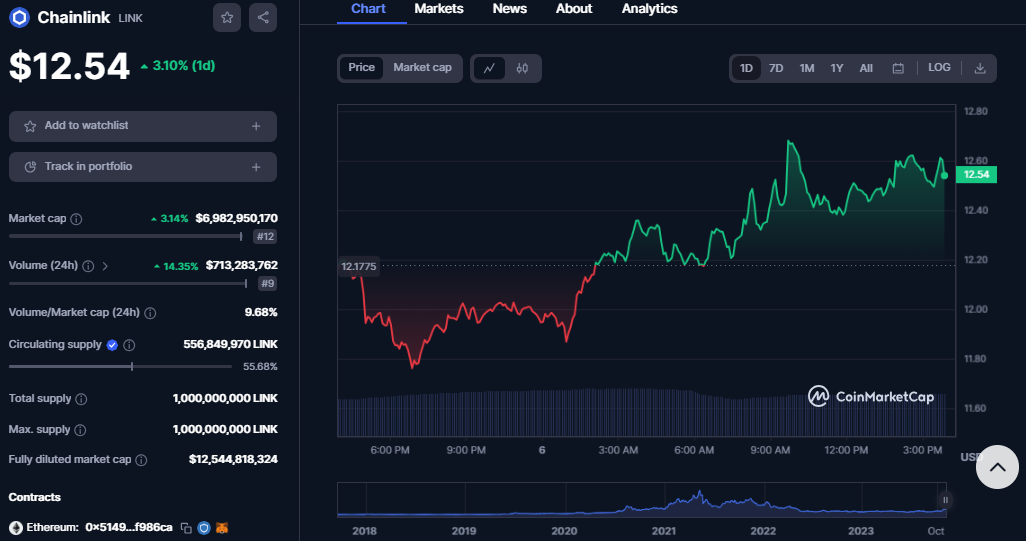Select the 7D time range
Image resolution: width=1026 pixels, height=541 pixels.
(776, 68)
